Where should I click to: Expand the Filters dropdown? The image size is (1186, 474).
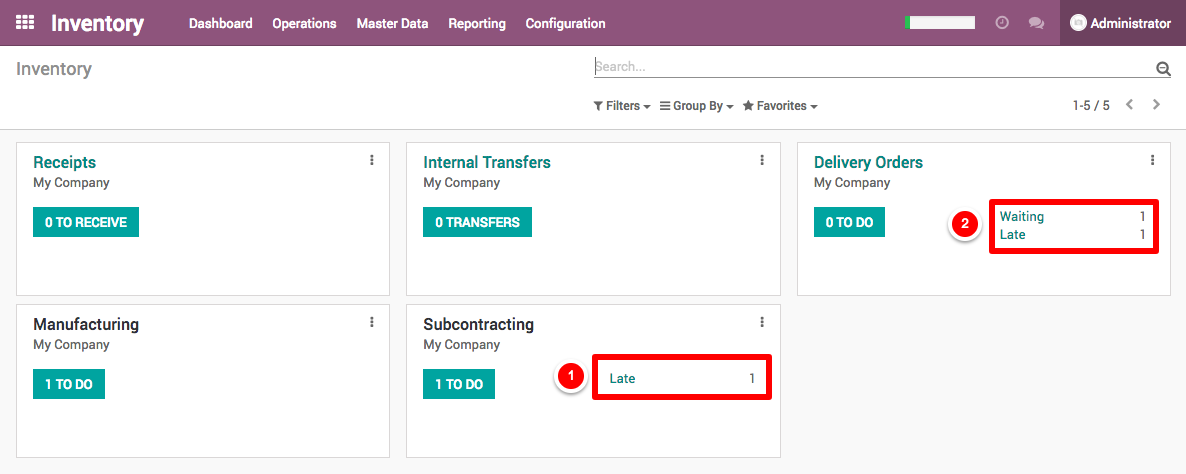(x=622, y=106)
